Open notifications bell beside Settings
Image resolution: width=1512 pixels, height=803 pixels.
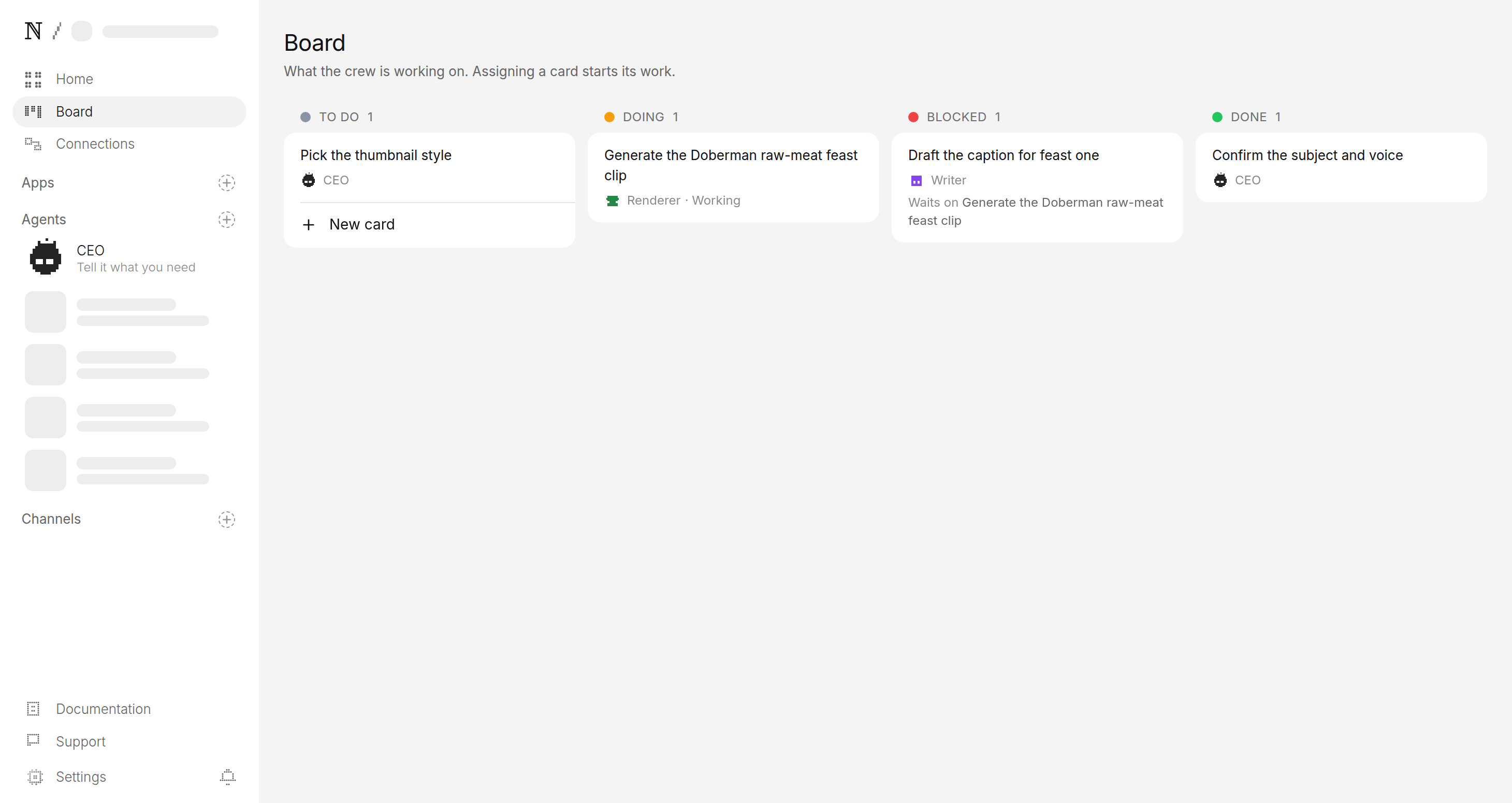click(x=228, y=777)
